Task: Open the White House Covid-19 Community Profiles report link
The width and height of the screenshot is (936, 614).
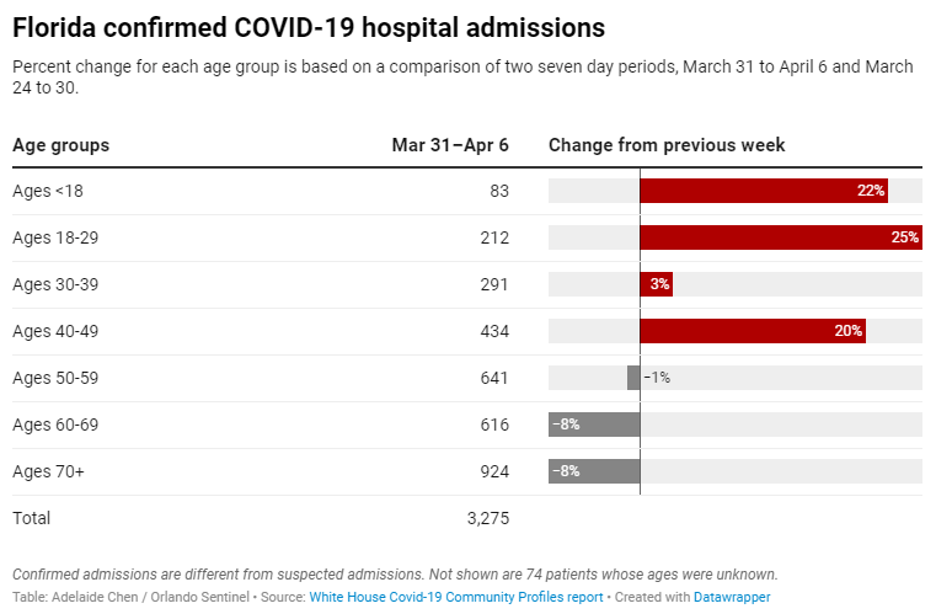Action: tap(456, 597)
